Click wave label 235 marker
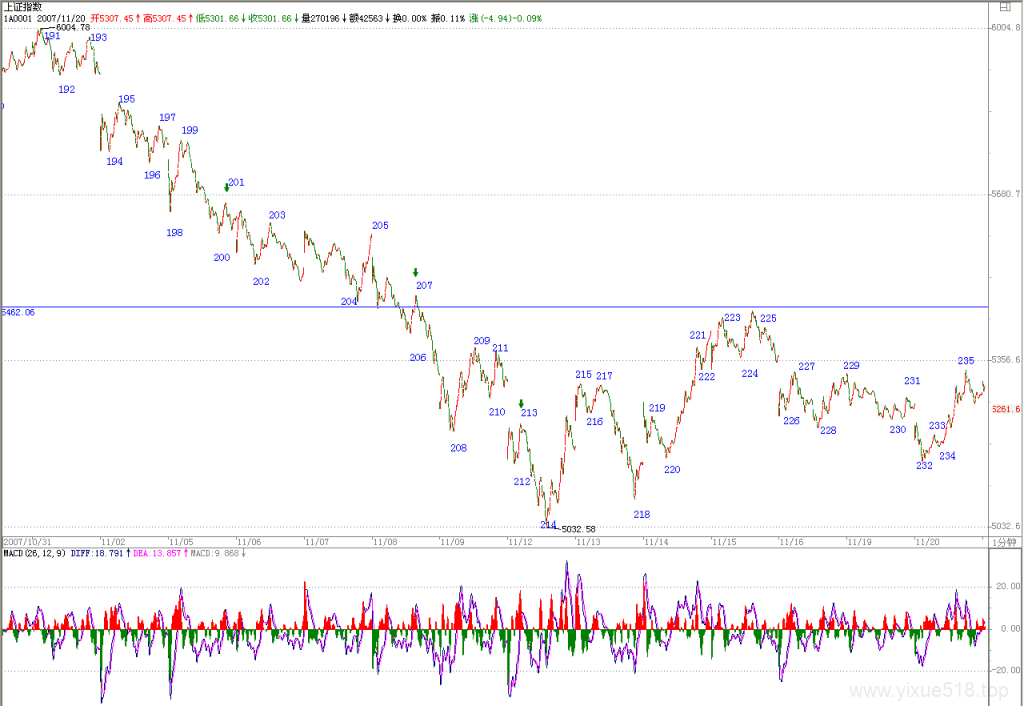This screenshot has height=706, width=1024. (966, 361)
